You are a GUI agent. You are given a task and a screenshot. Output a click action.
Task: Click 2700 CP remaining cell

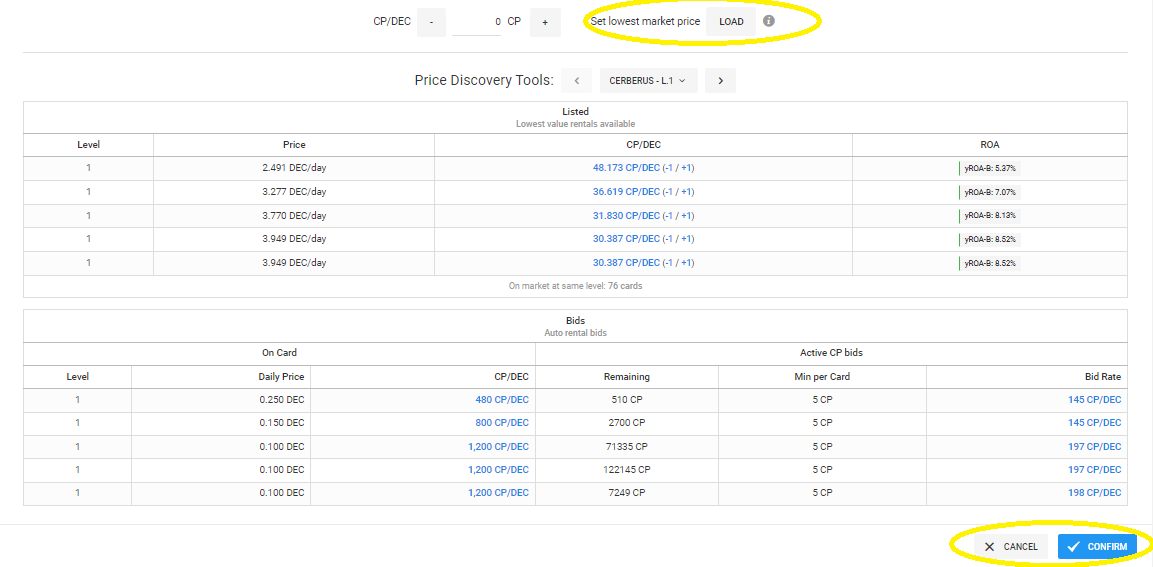pos(627,423)
